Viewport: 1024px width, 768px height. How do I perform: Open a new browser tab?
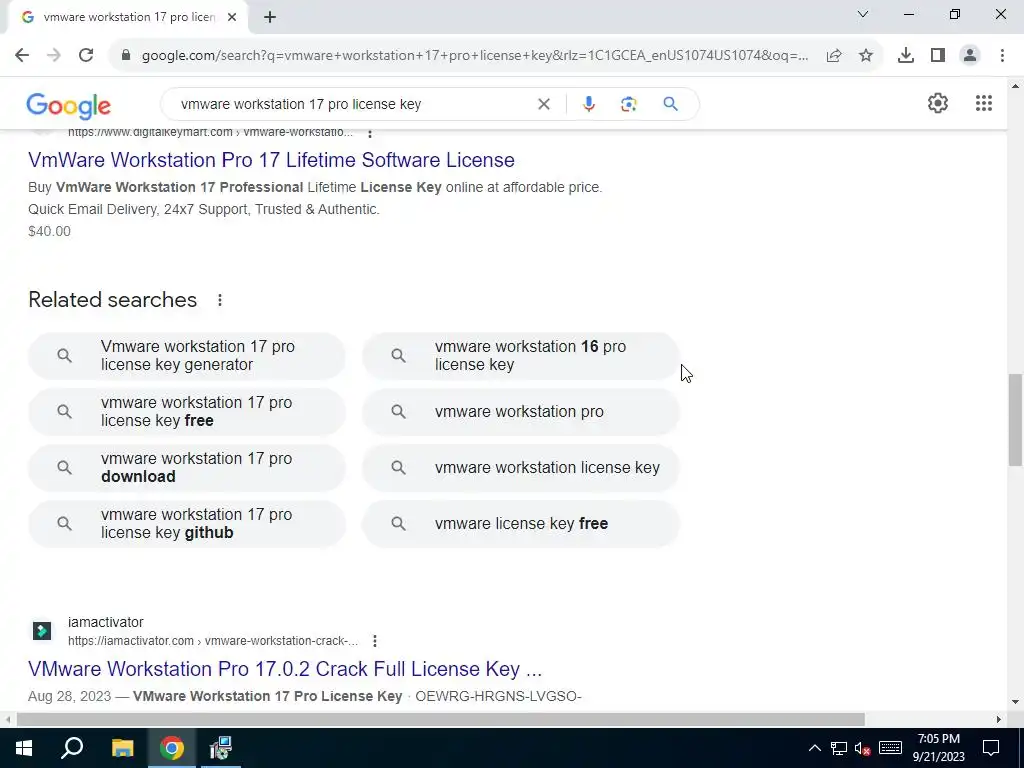coord(270,18)
